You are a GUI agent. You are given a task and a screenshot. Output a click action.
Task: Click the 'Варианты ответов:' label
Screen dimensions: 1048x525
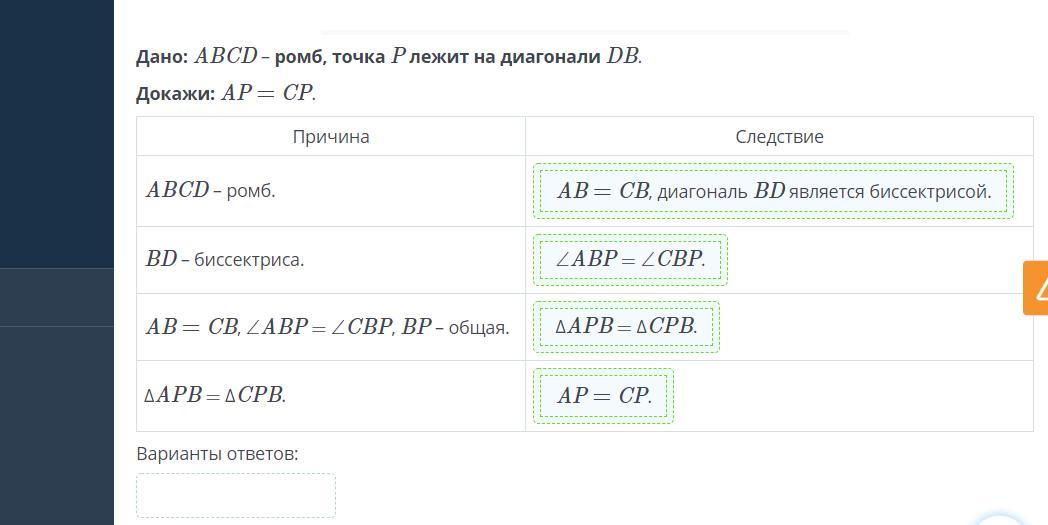tap(217, 454)
